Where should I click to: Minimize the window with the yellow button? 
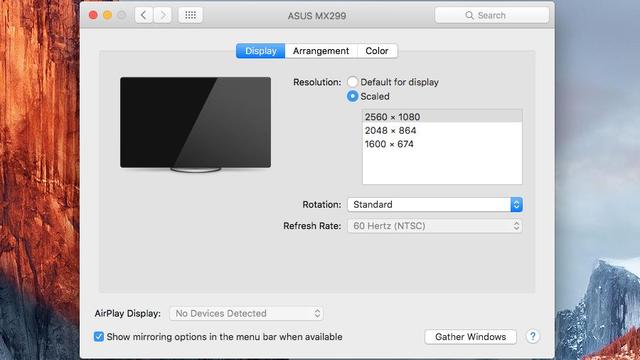107,16
